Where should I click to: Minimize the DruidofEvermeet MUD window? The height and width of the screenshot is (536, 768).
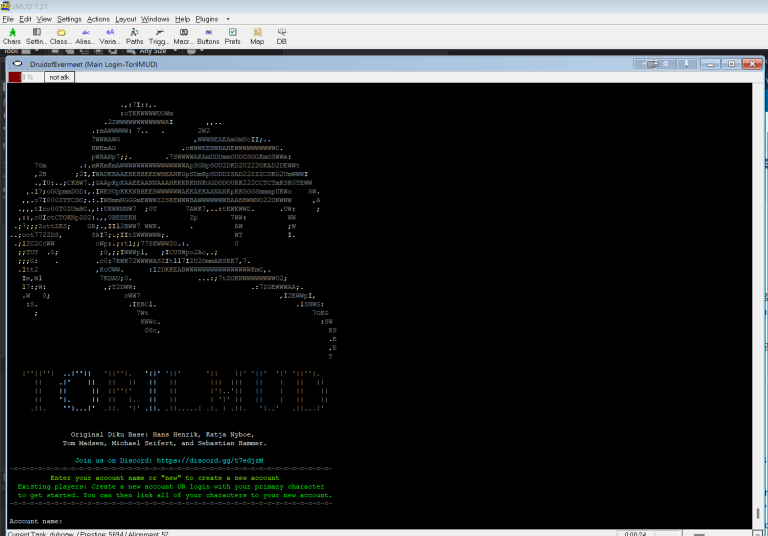tap(710, 64)
